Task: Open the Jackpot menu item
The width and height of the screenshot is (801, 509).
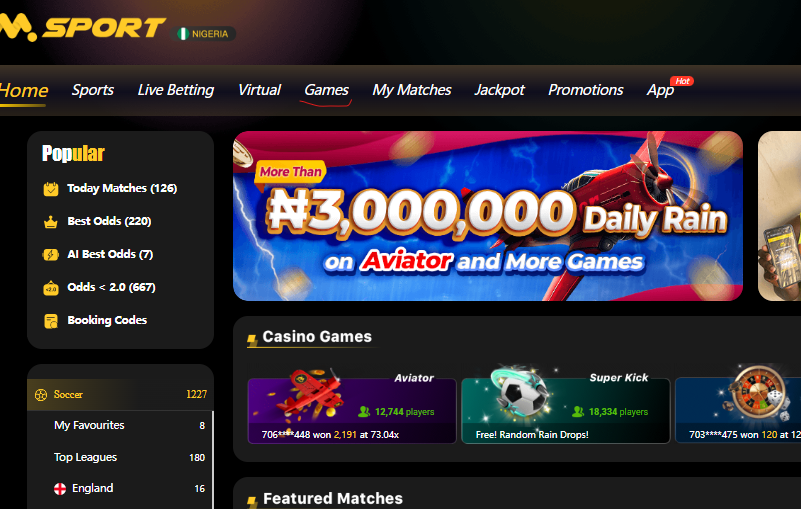Action: coord(500,90)
